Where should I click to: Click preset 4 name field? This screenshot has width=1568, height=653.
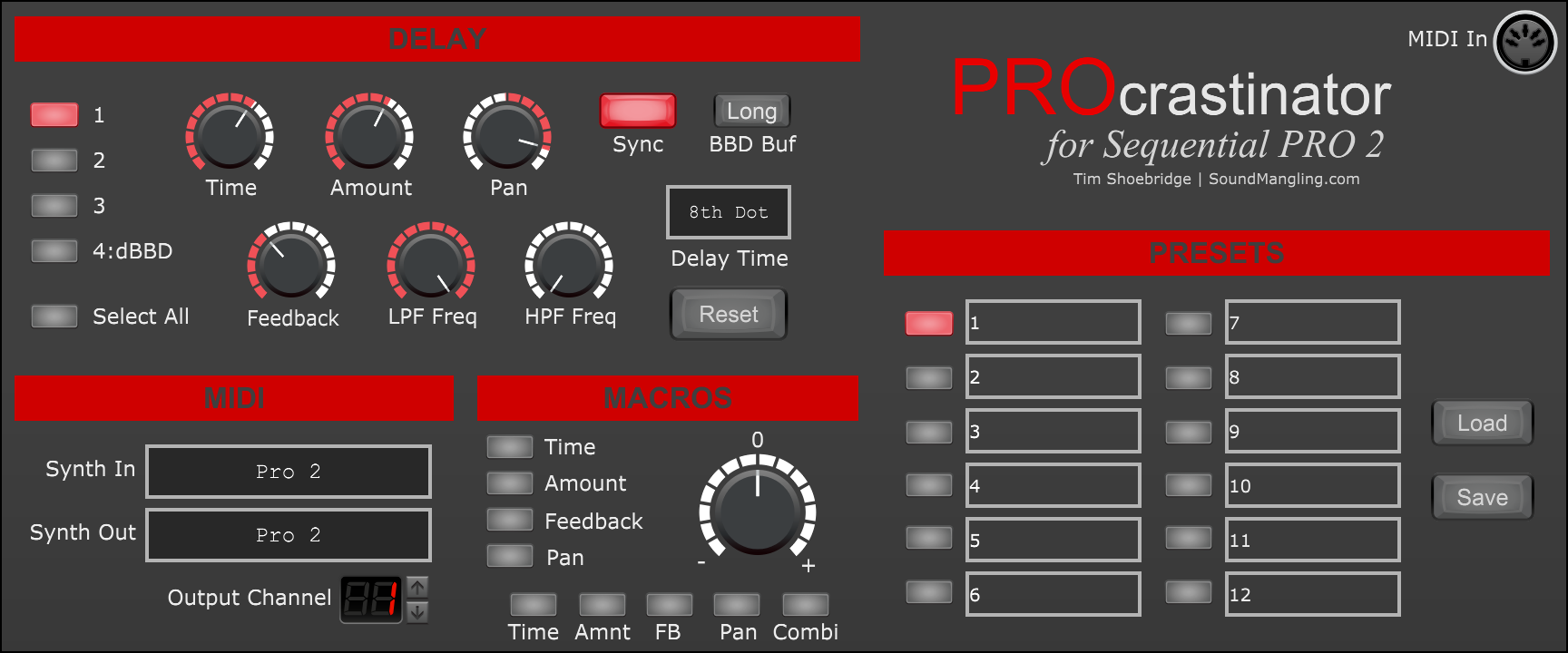(1053, 485)
